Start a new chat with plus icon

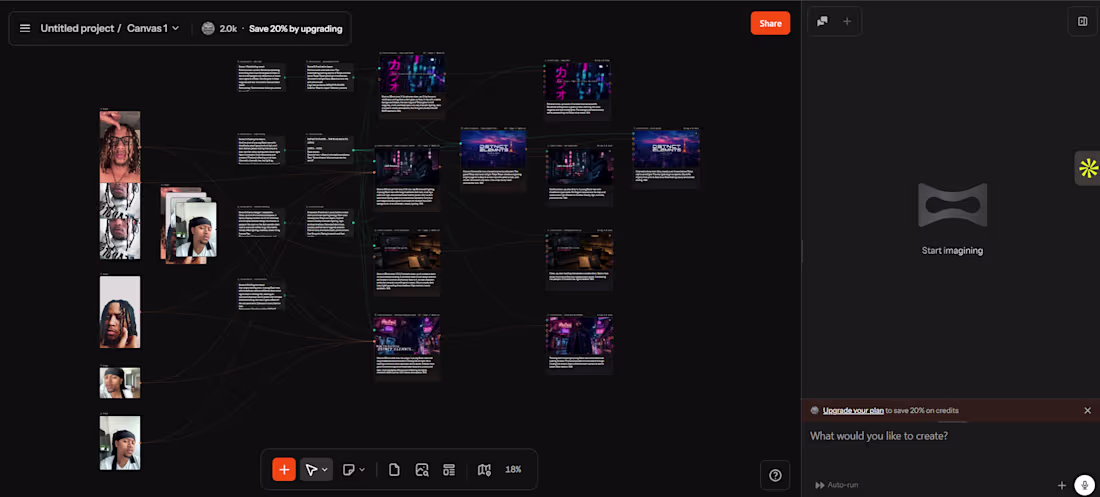[847, 21]
